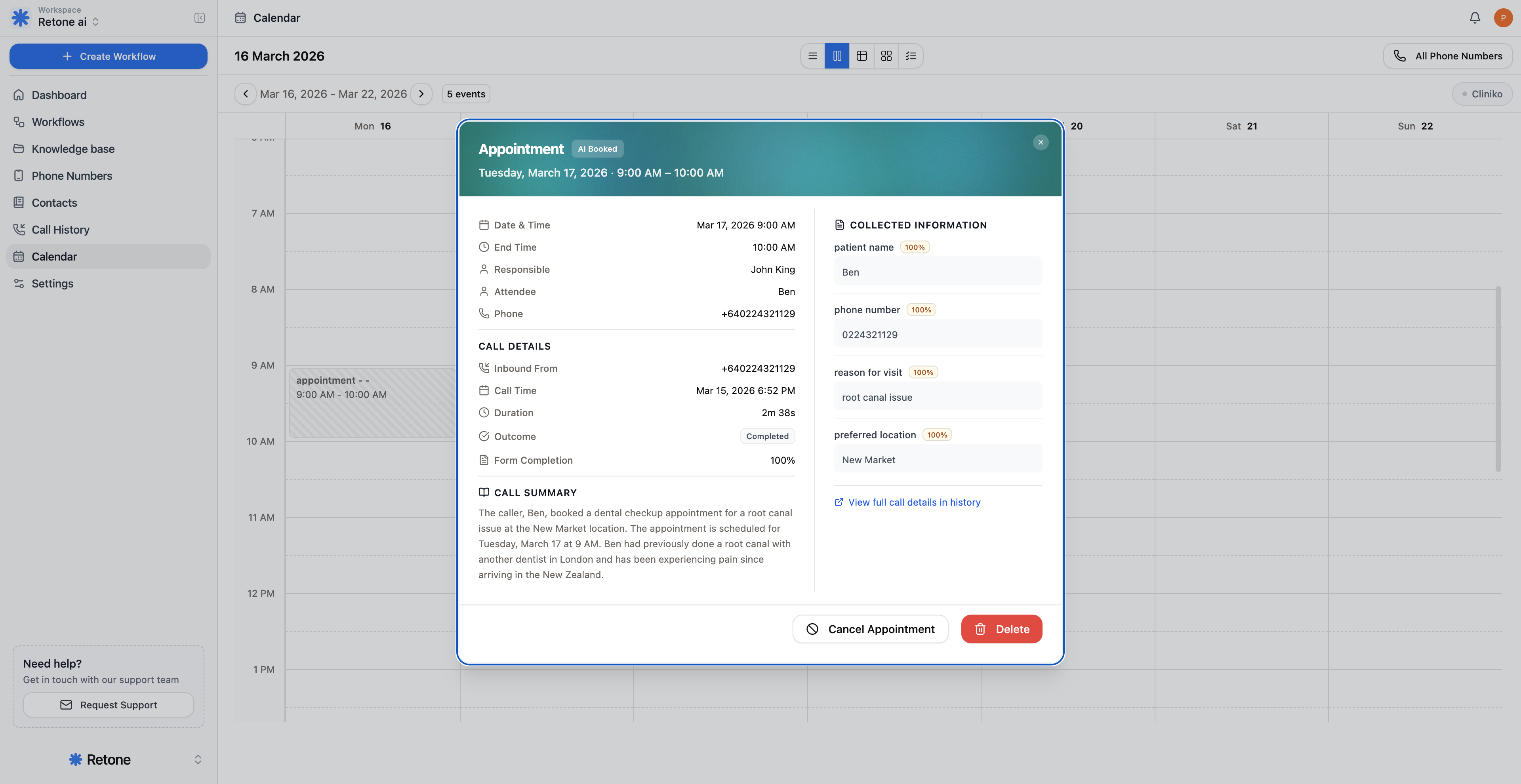Click the calendar icon in the page header
This screenshot has height=784, width=1521.
(240, 18)
